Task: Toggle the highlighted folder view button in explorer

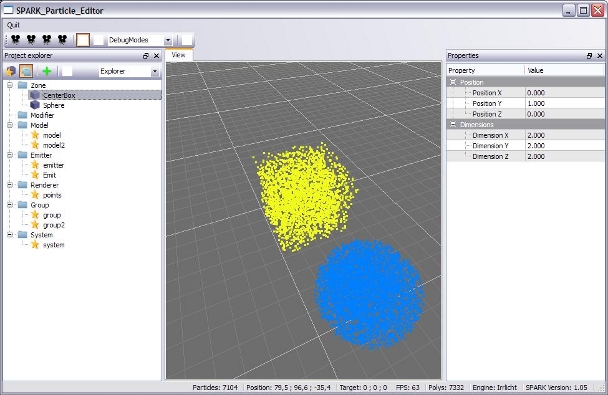Action: [x=26, y=71]
